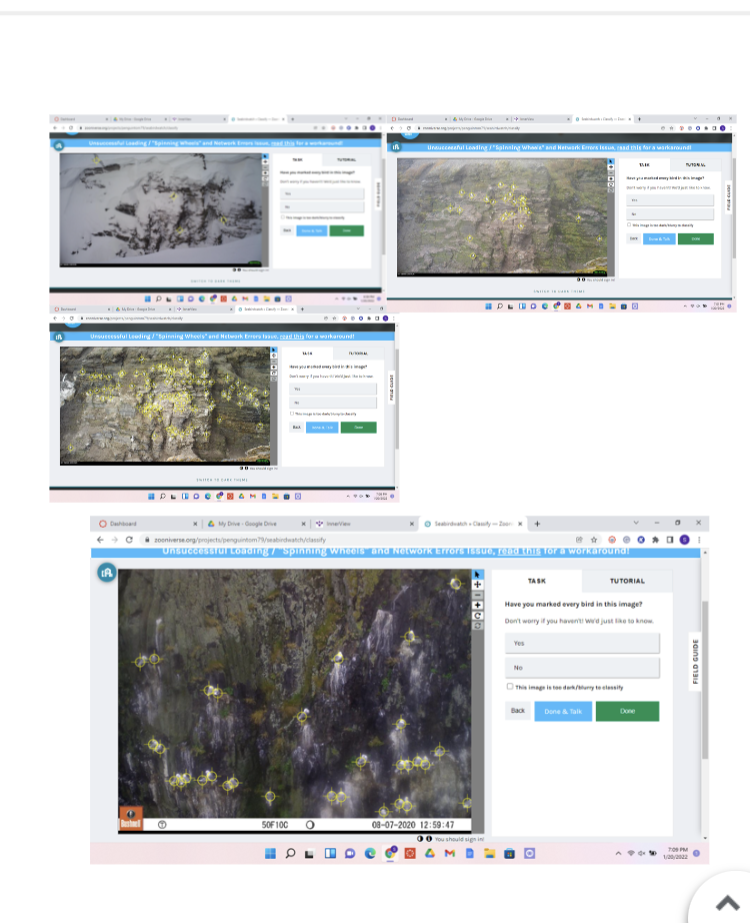Tick the dark/blurry checkbox in large screenshot
The image size is (750, 923).
click(x=510, y=686)
